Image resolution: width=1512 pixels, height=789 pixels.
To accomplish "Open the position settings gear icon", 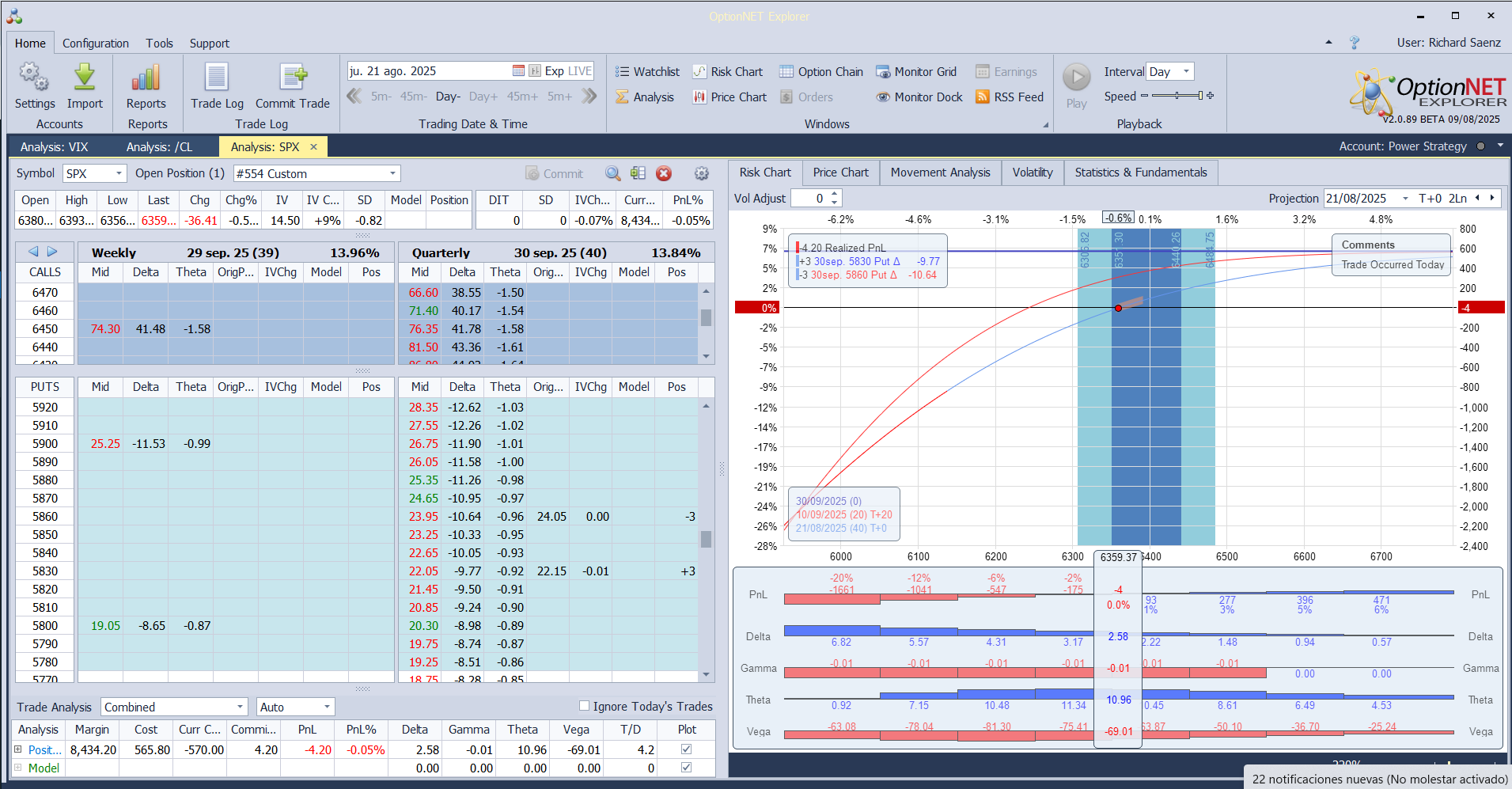I will [x=701, y=173].
